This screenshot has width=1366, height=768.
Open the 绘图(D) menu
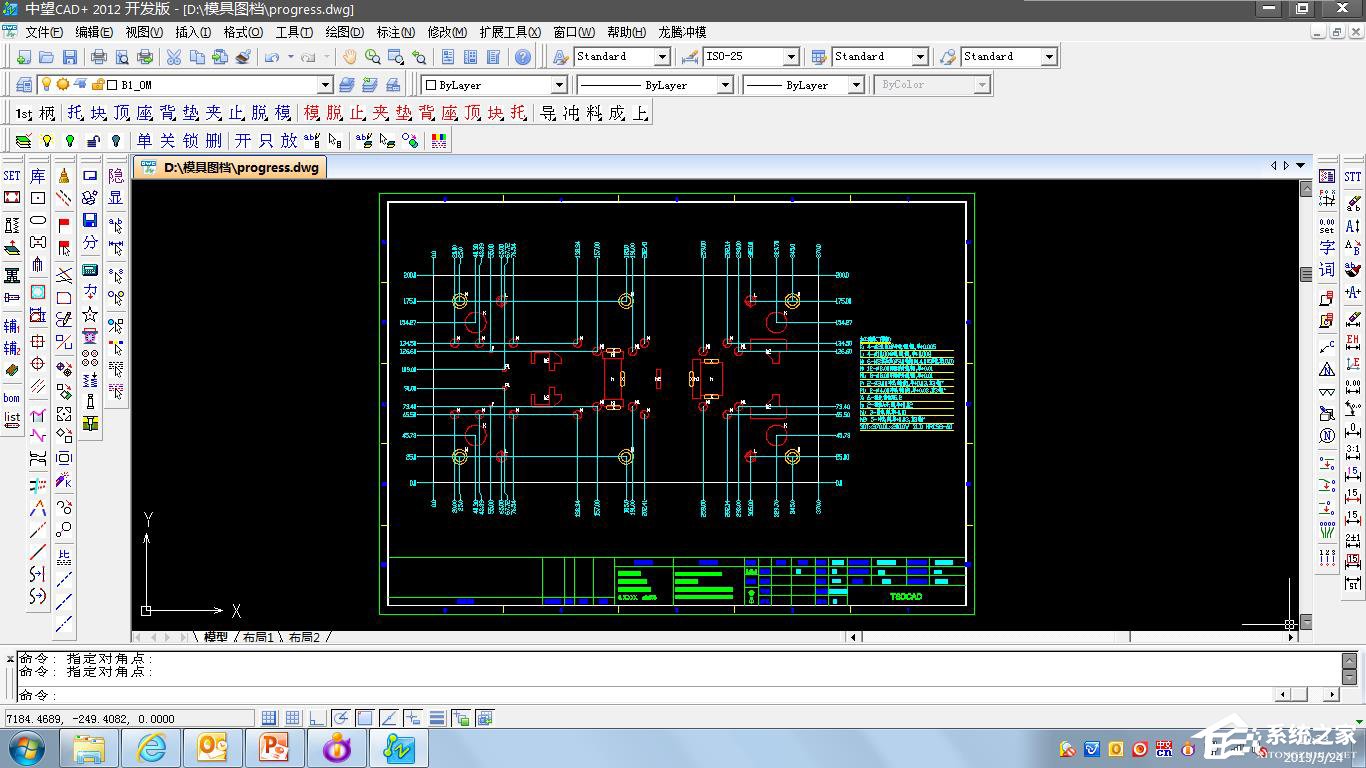(x=344, y=33)
